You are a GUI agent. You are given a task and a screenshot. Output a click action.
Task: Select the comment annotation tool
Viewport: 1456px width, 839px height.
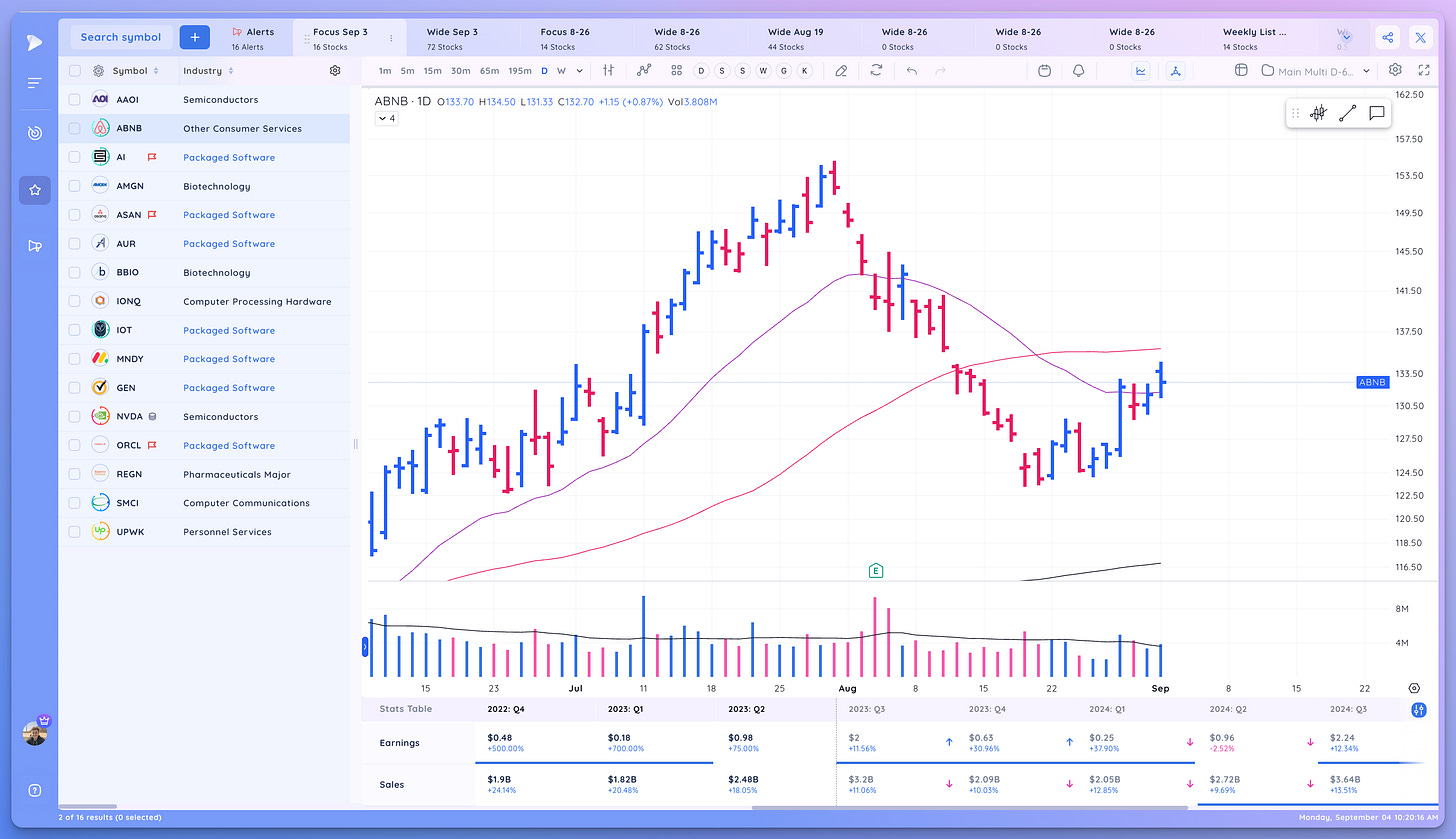coord(1377,113)
